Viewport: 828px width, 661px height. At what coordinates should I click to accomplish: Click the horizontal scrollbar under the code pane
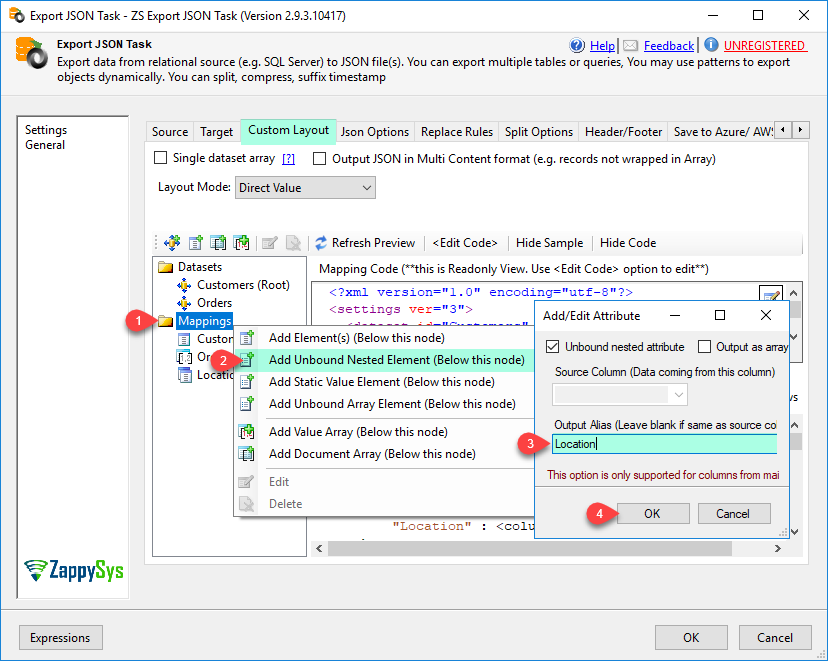530,549
